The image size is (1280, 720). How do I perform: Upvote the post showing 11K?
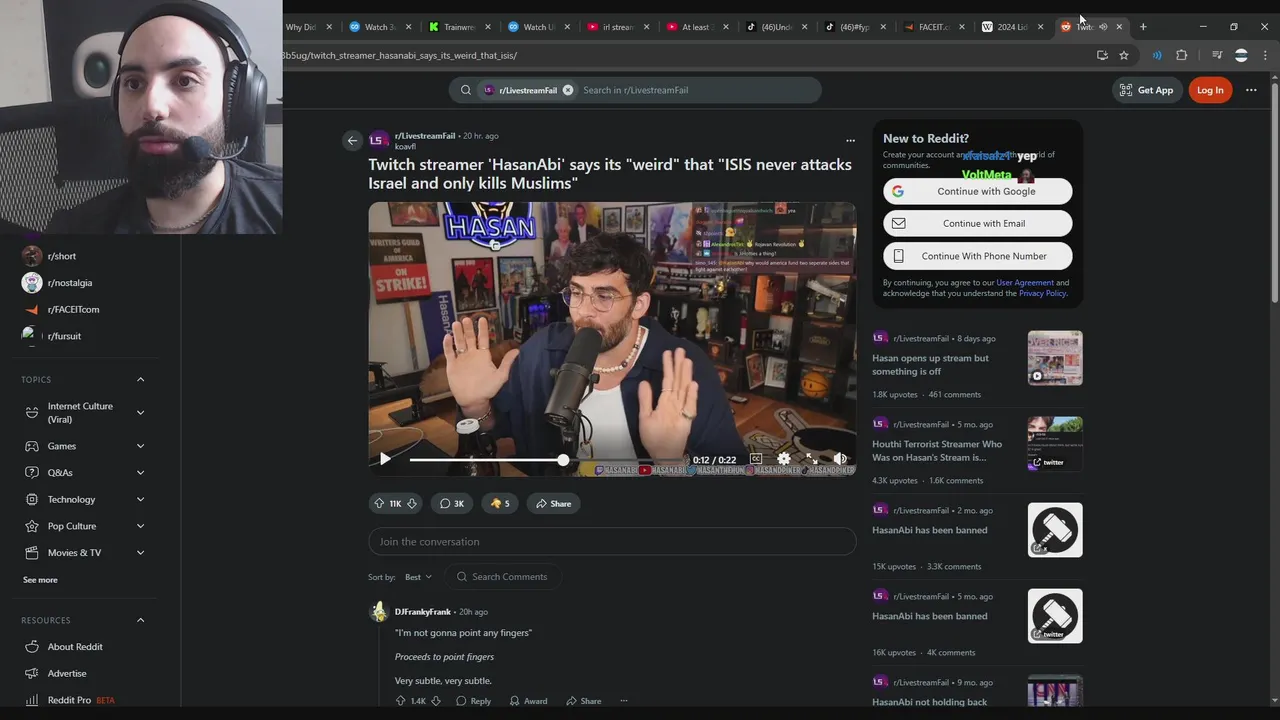click(379, 504)
